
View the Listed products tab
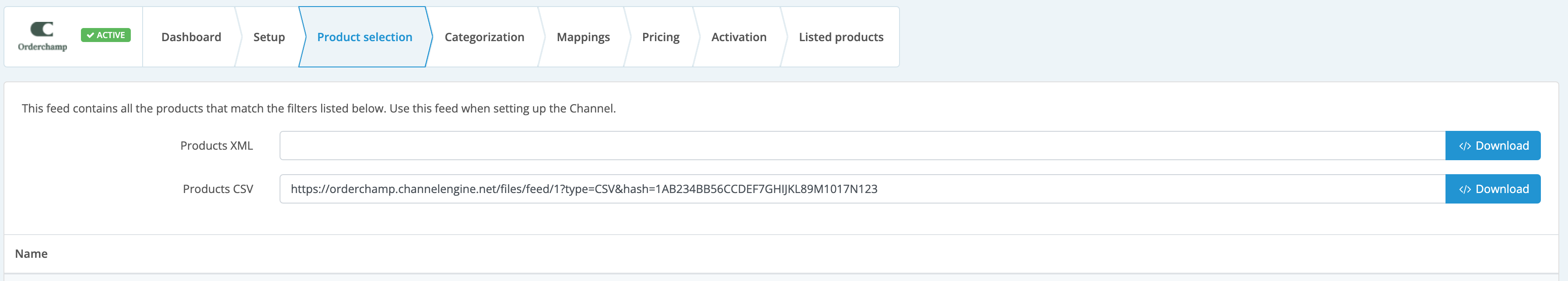tap(840, 37)
